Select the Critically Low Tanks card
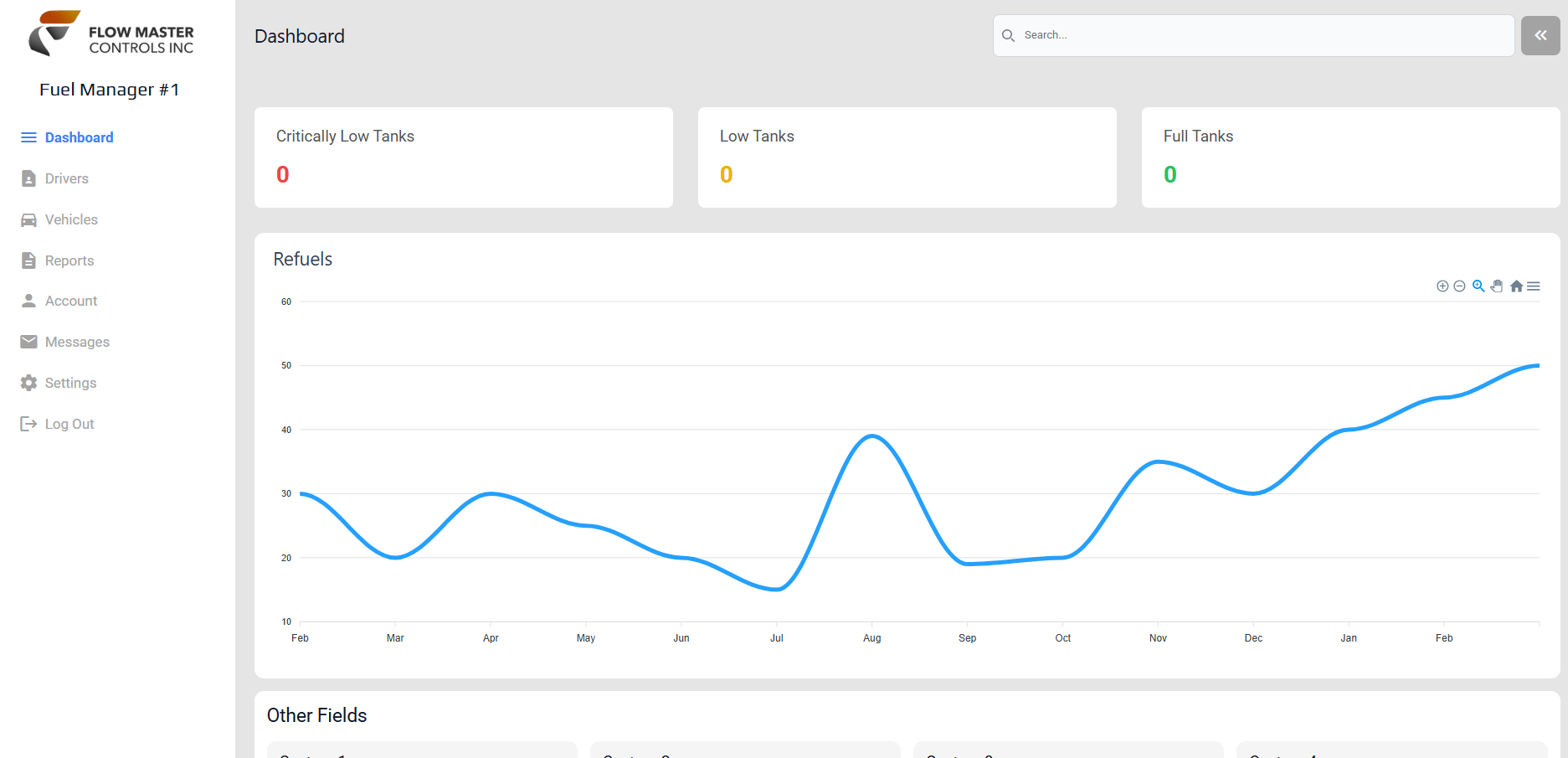 463,157
